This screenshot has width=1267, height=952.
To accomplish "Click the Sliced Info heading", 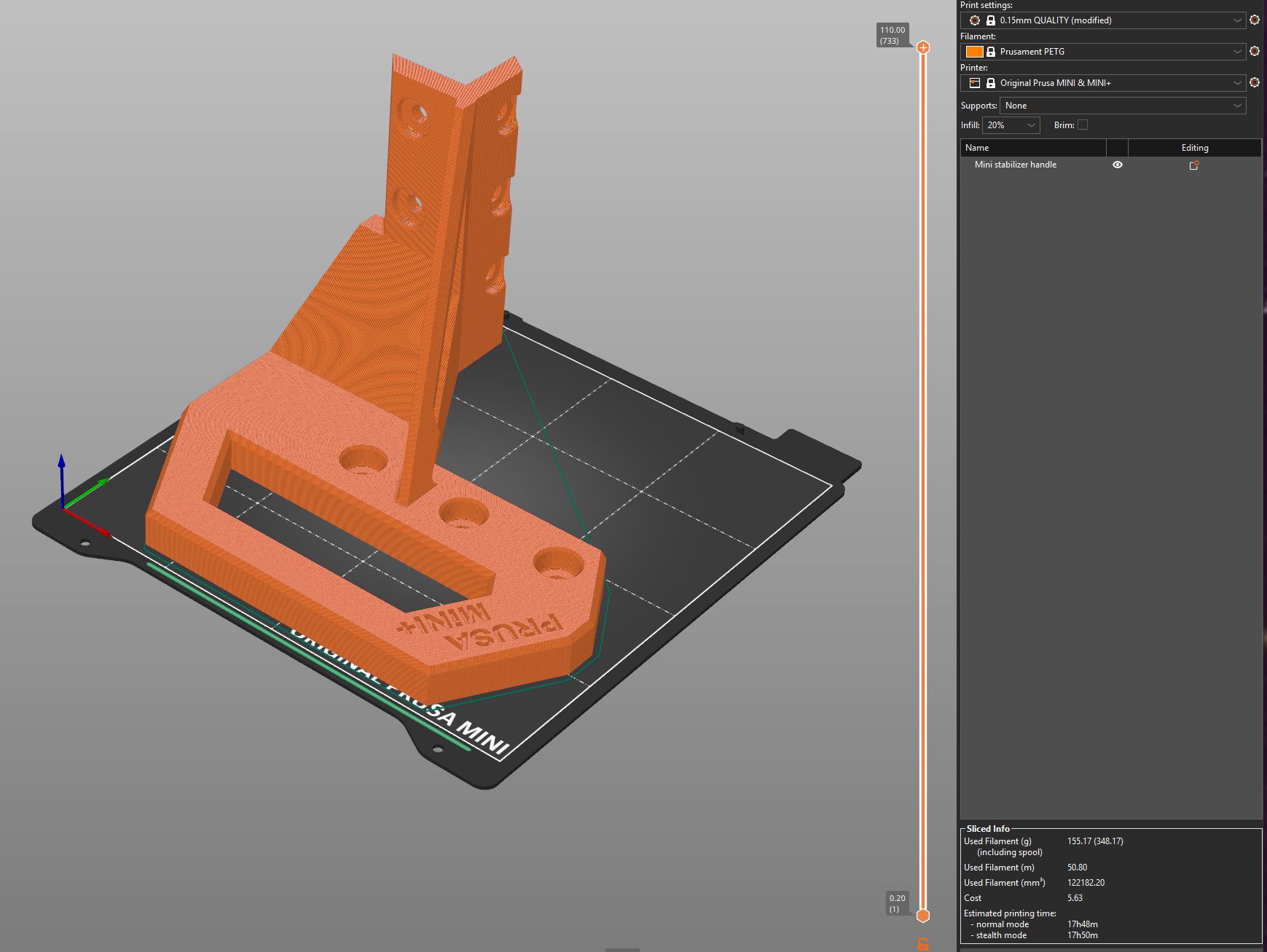I will coord(988,829).
